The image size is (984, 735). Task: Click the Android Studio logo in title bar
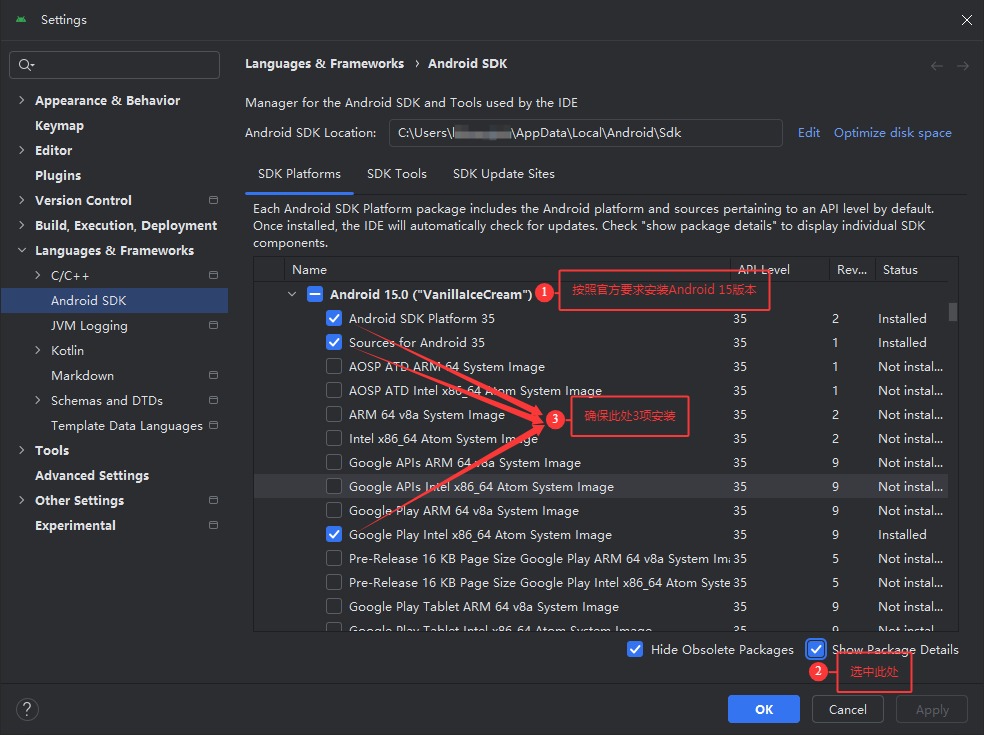click(21, 19)
